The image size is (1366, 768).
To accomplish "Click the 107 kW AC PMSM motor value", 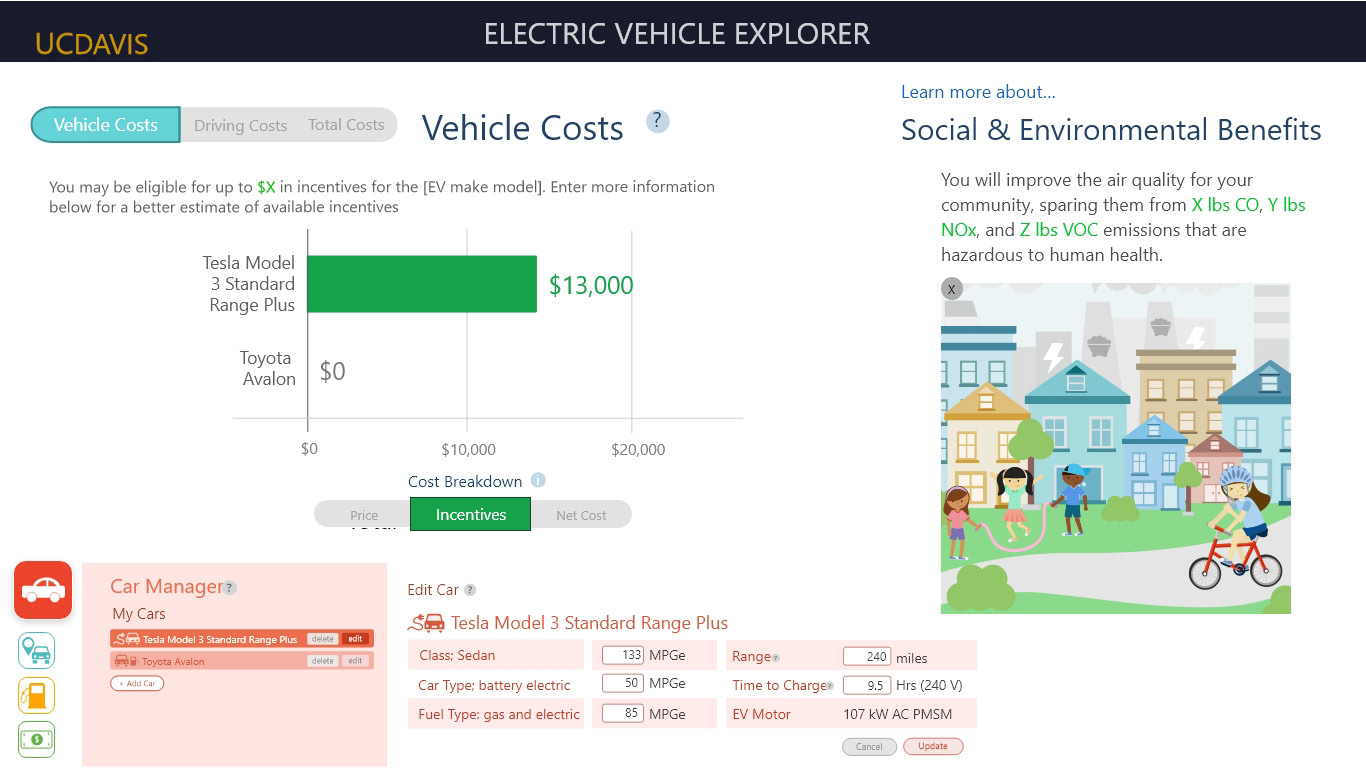I will (x=898, y=714).
